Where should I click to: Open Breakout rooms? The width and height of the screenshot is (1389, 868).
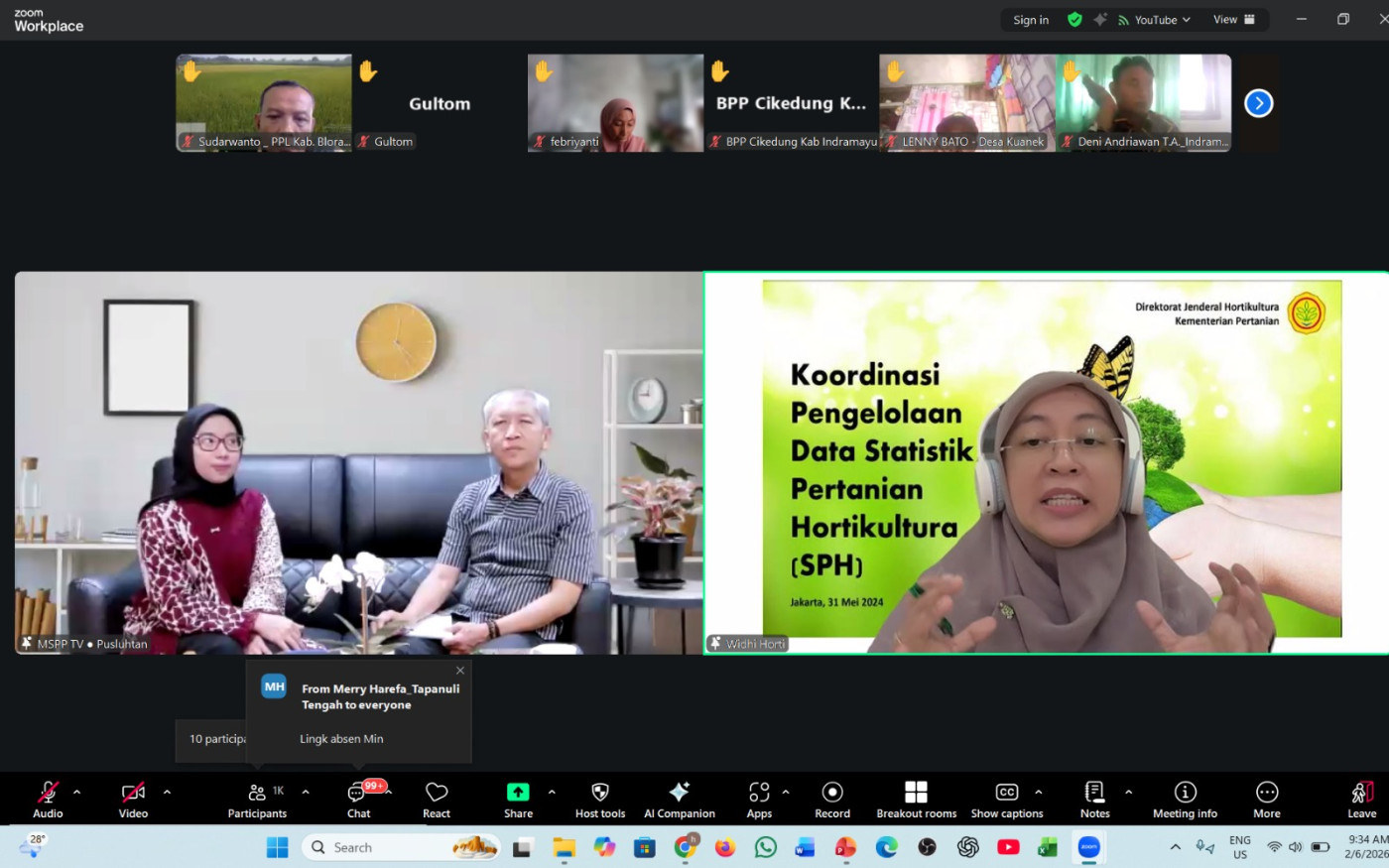(x=916, y=799)
